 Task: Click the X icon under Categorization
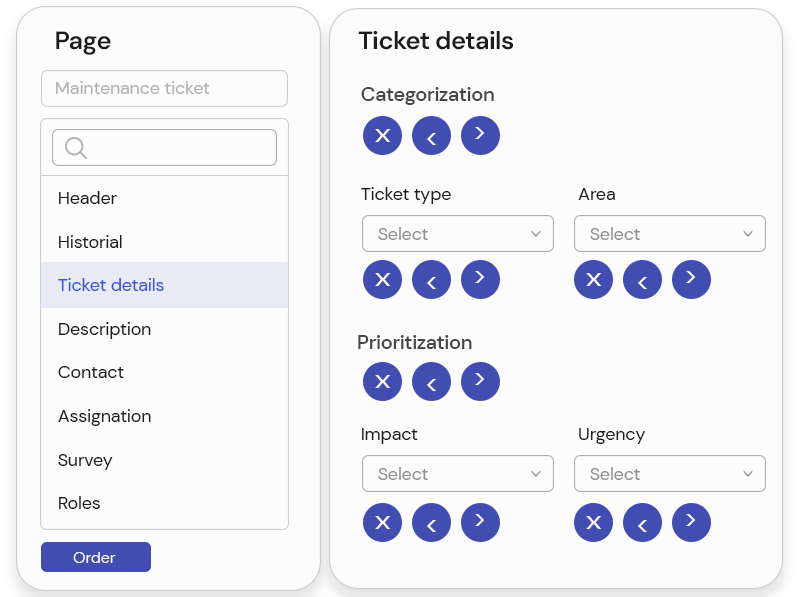click(x=382, y=135)
